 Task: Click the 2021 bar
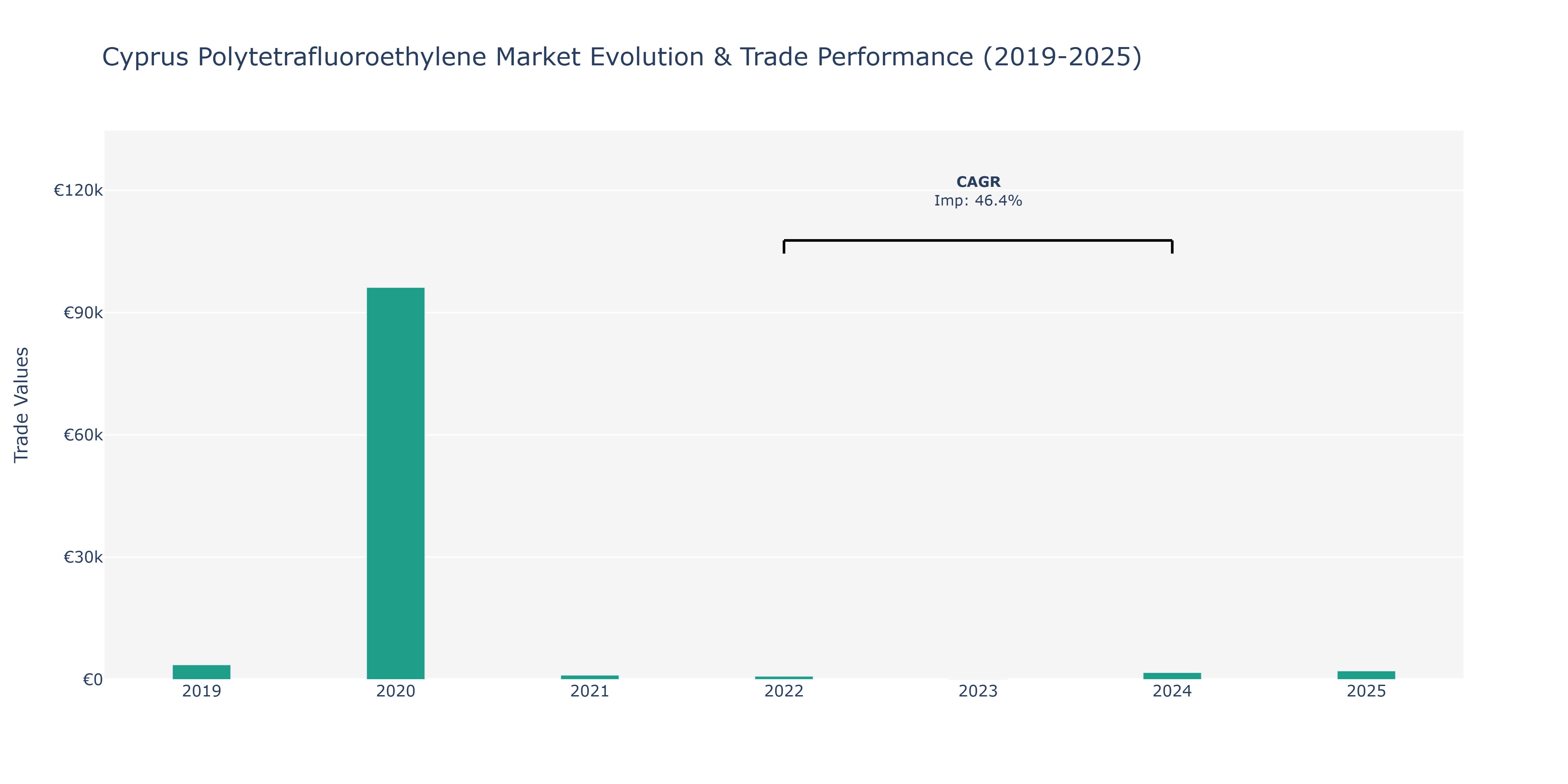pos(590,677)
